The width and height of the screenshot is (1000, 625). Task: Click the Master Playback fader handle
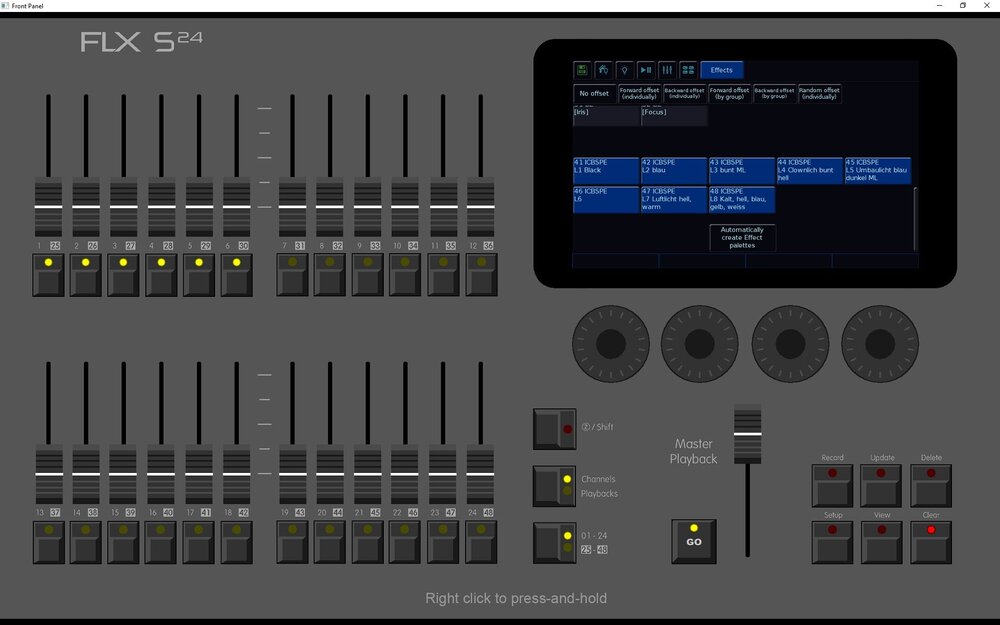tap(747, 434)
